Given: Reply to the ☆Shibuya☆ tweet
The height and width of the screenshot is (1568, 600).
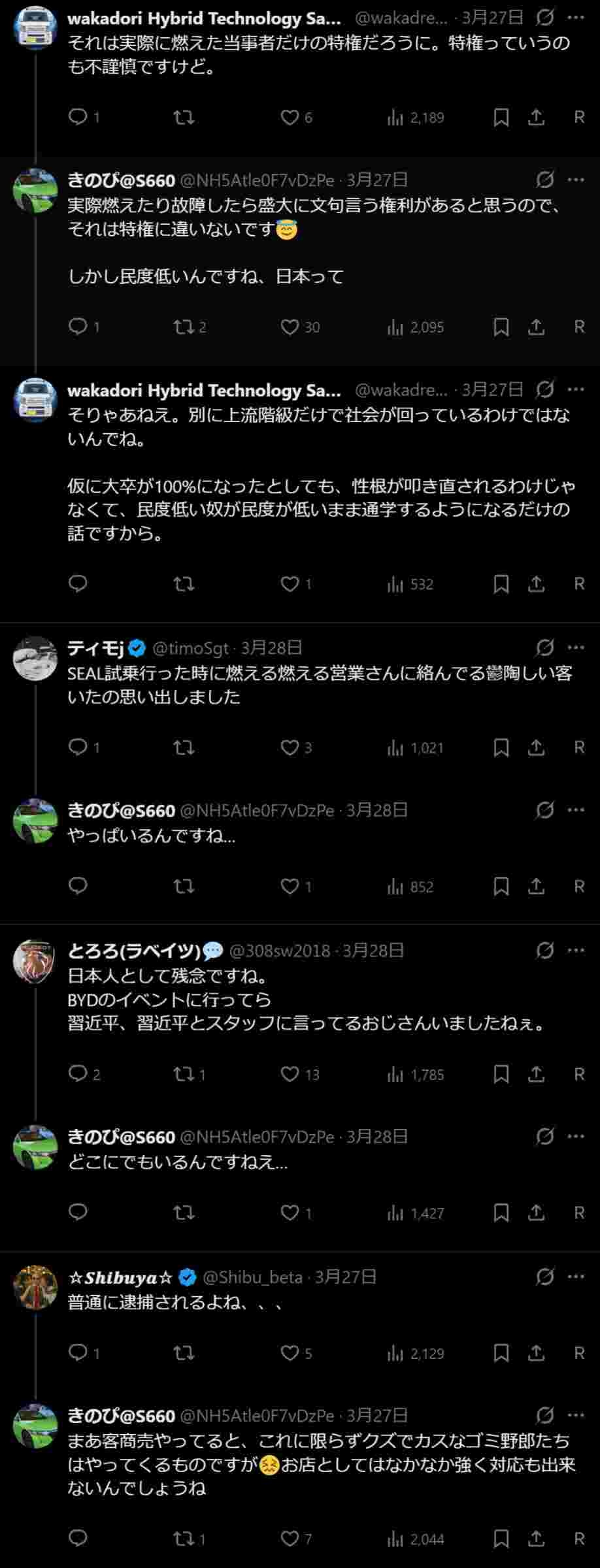Looking at the screenshot, I should pyautogui.click(x=78, y=1352).
